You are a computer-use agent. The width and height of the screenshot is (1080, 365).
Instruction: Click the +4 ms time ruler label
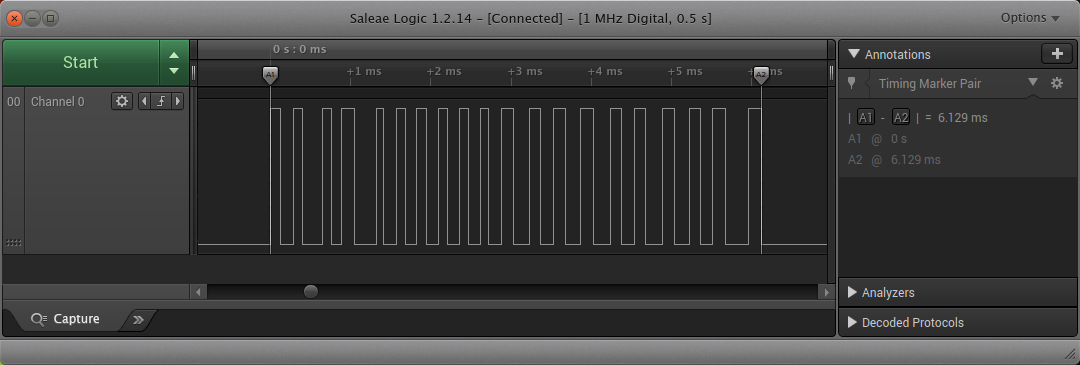pyautogui.click(x=605, y=72)
